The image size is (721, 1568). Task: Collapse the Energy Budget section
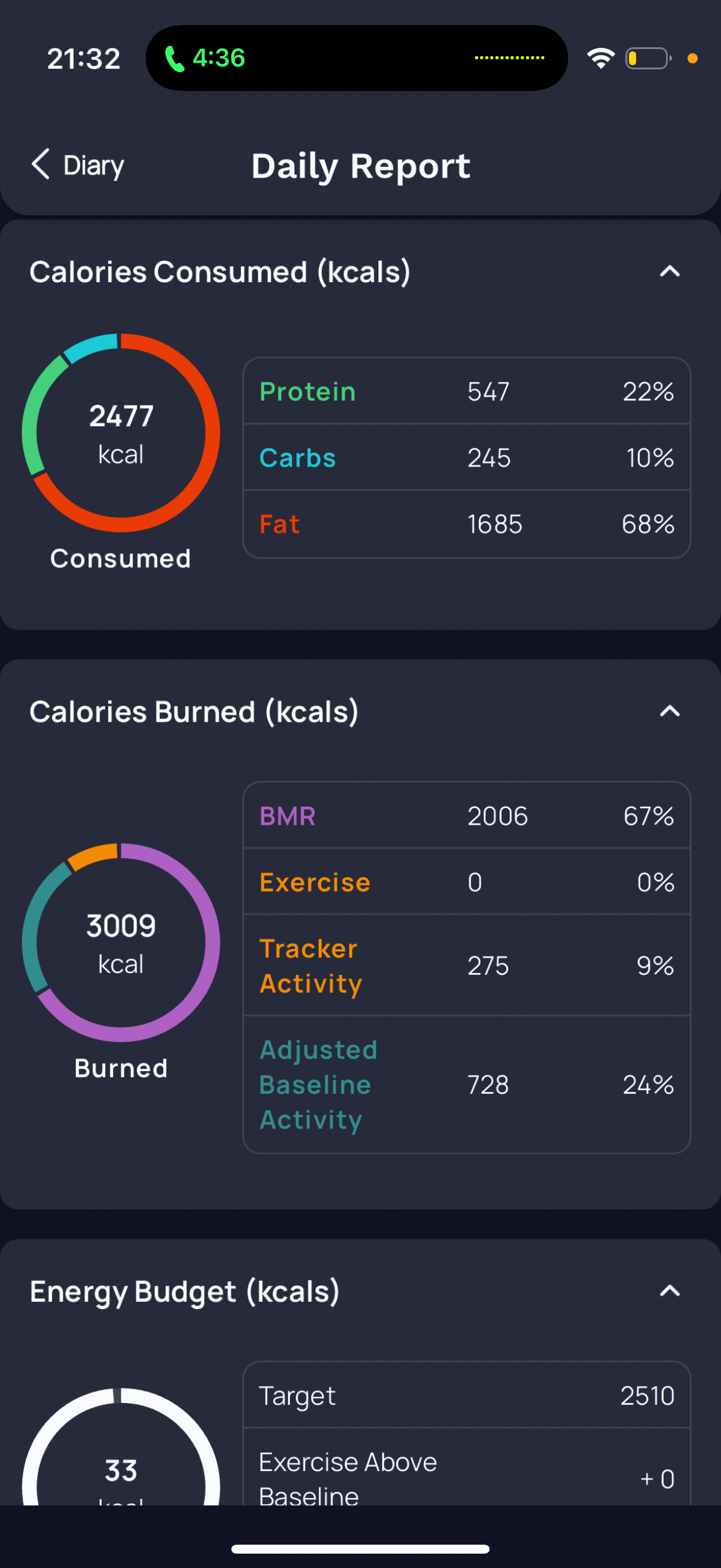click(670, 1291)
